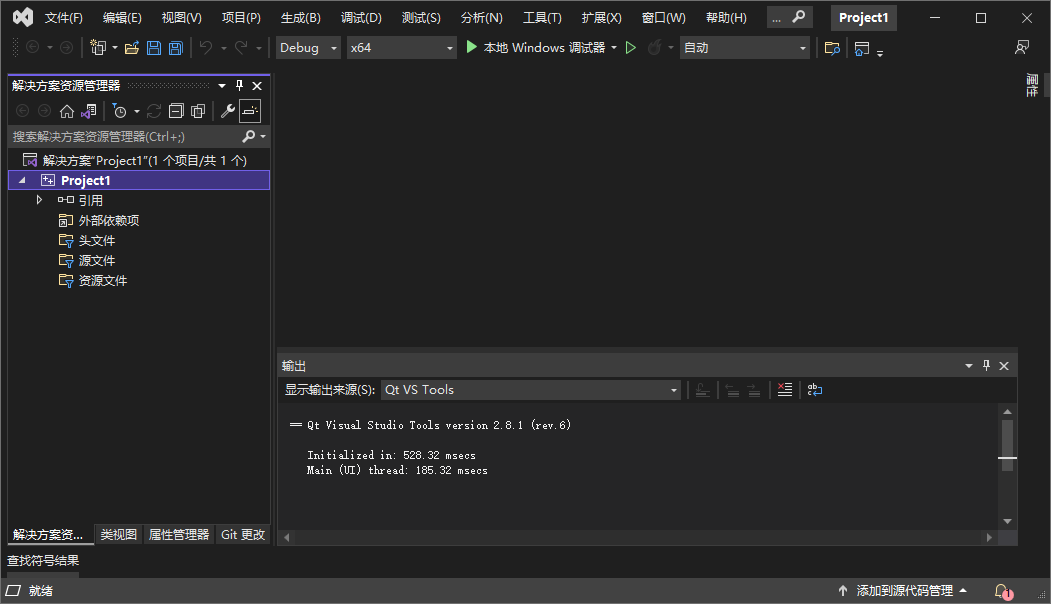Screen dimensions: 1051x604
Task: Unpin the Output window with the pin icon
Action: coord(985,365)
